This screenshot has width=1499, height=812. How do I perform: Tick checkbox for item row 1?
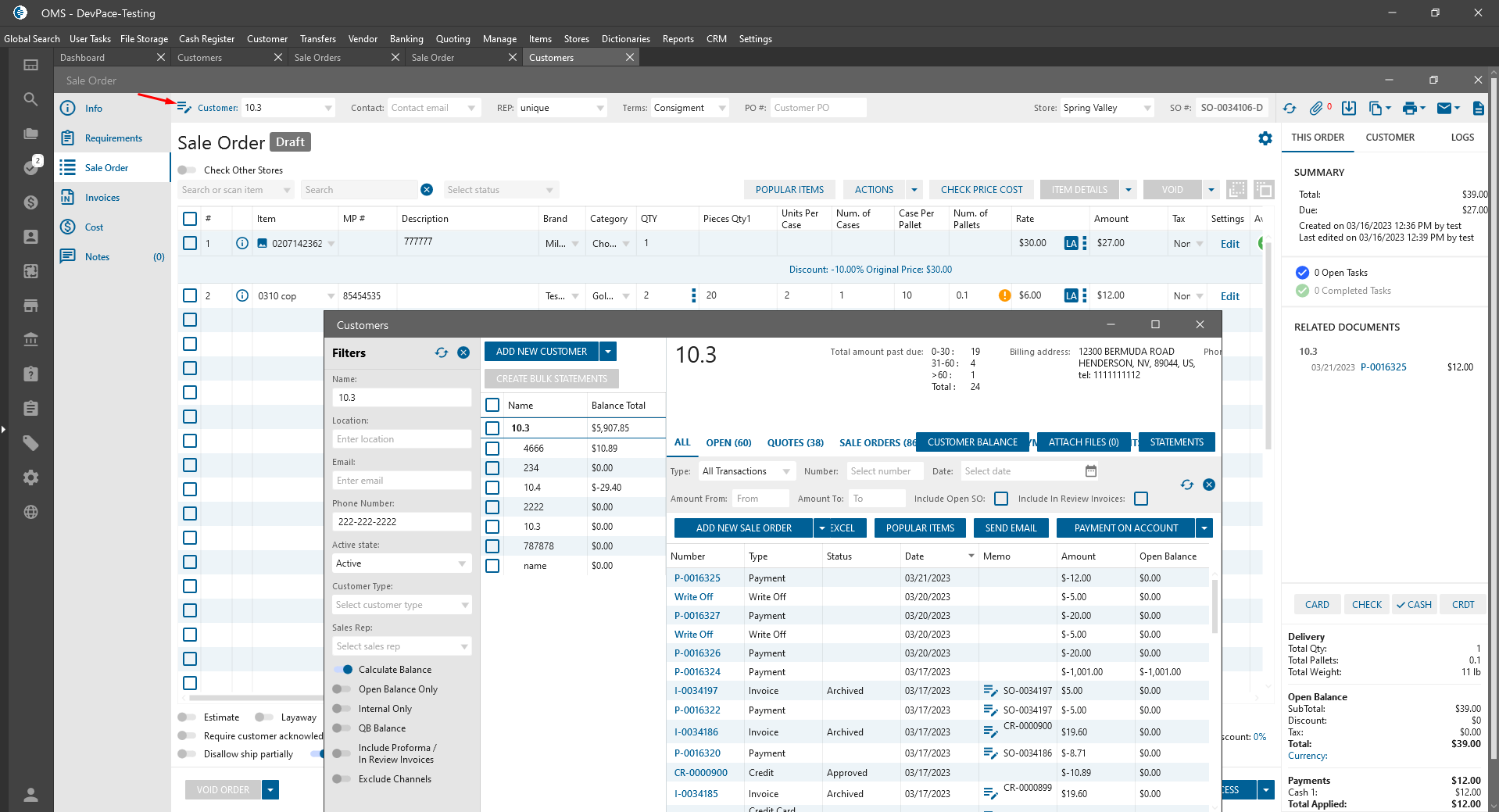pos(190,243)
